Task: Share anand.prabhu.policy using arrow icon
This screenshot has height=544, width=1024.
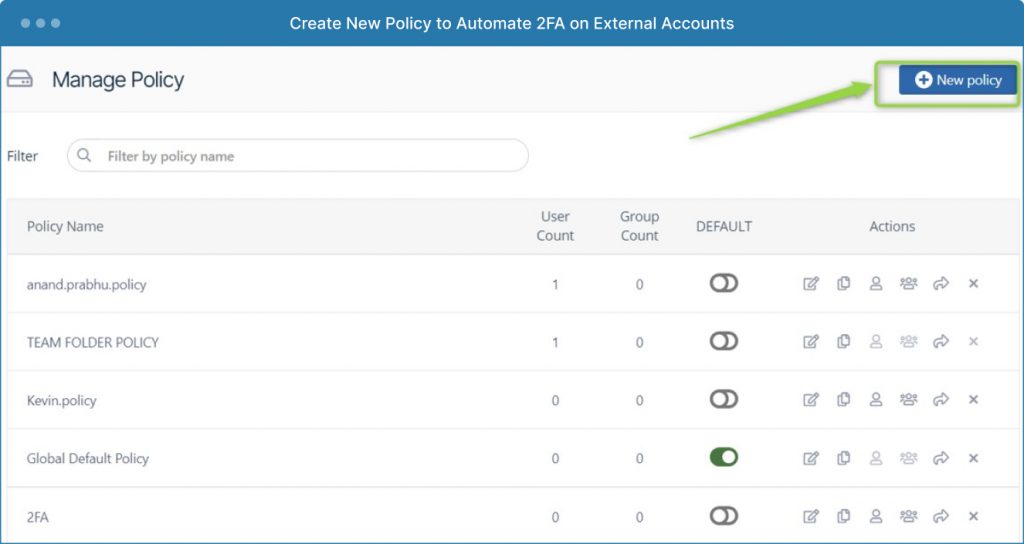Action: (x=941, y=283)
